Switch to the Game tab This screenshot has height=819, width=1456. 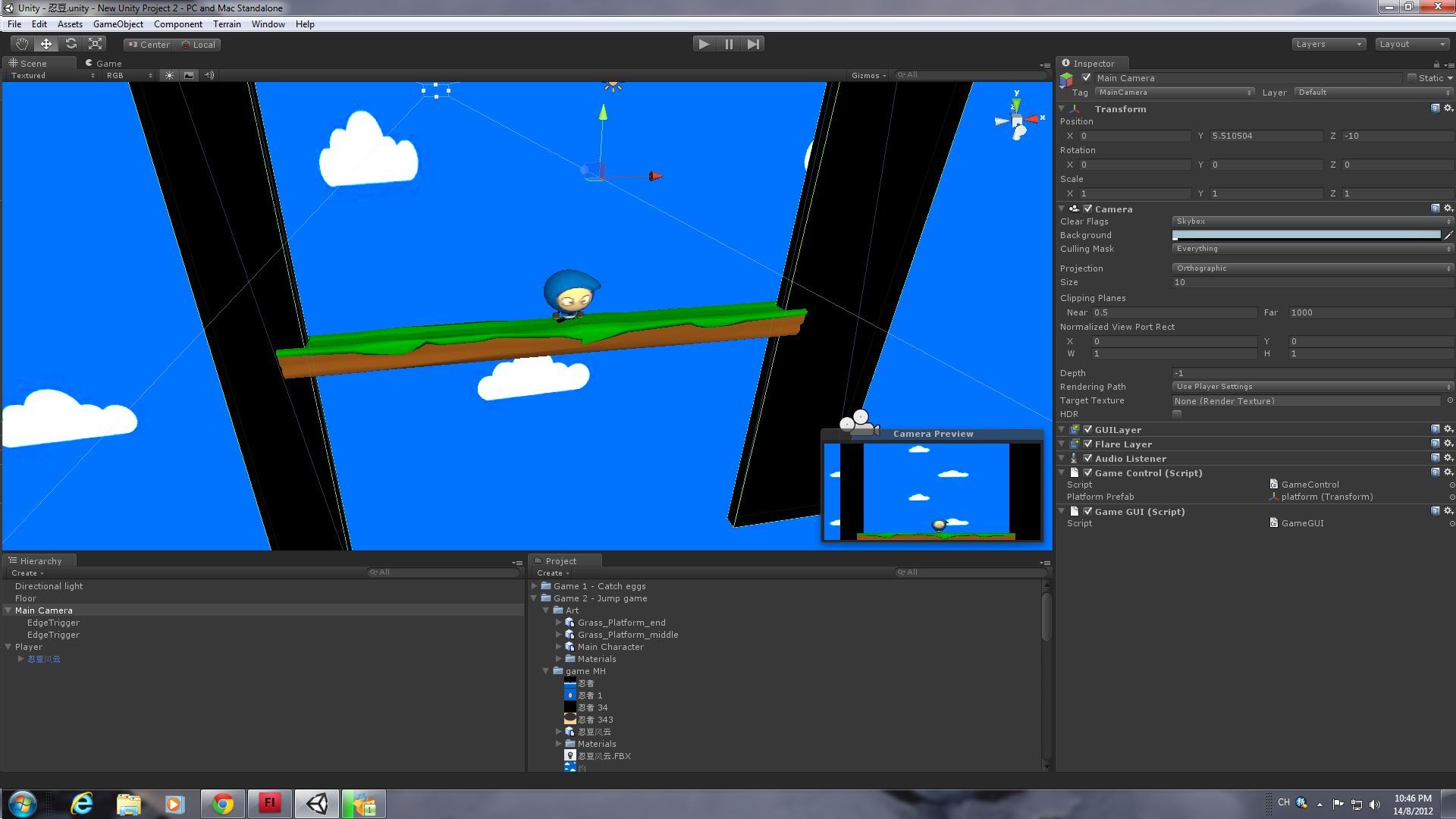103,63
